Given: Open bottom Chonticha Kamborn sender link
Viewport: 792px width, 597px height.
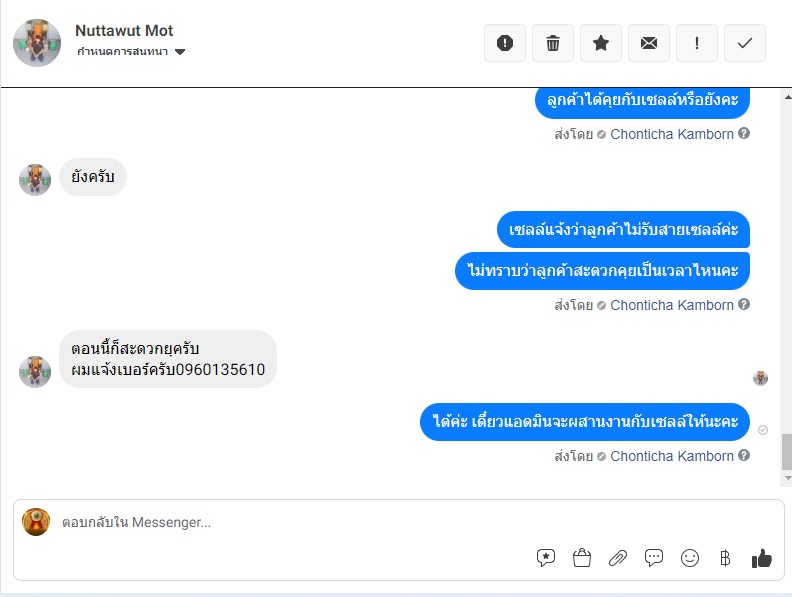Looking at the screenshot, I should (x=672, y=456).
